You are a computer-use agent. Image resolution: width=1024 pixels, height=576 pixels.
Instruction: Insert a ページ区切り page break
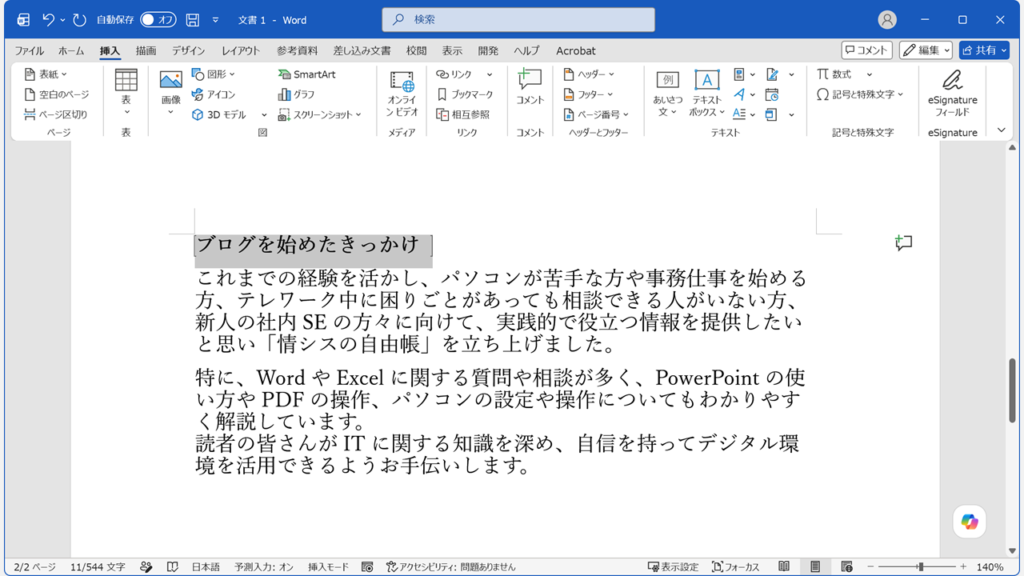(x=56, y=114)
